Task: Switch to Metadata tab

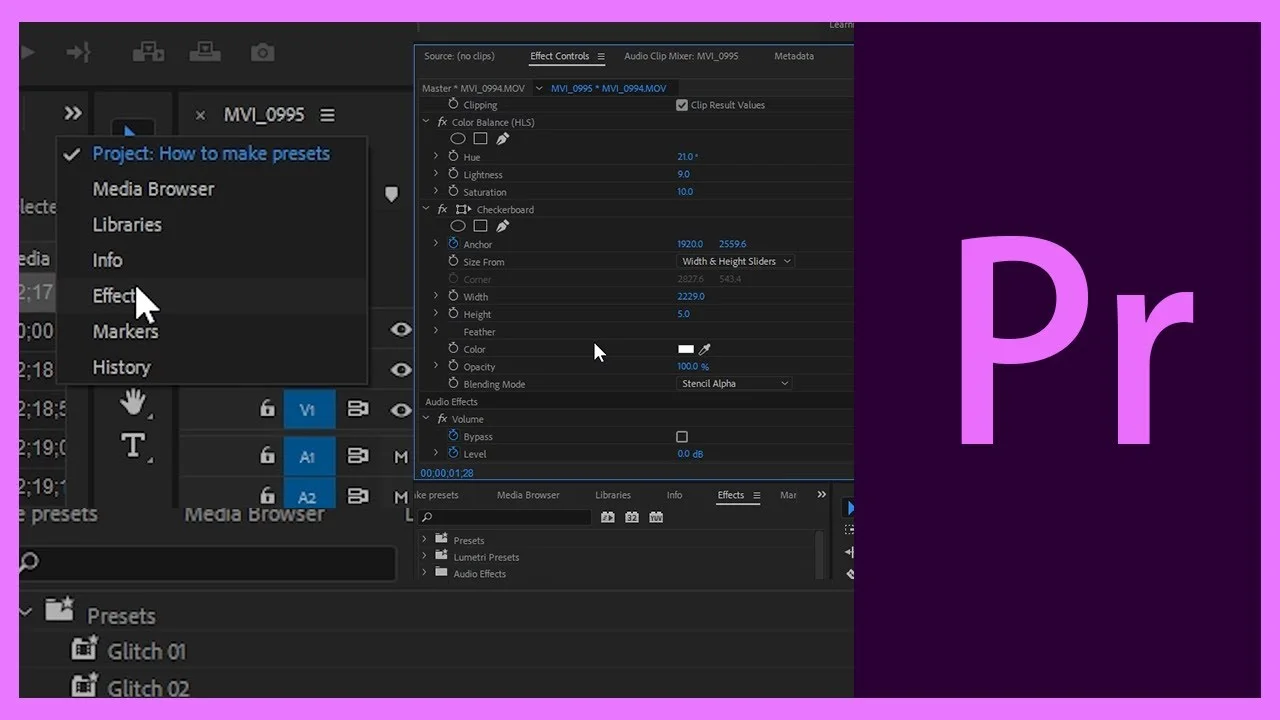Action: pyautogui.click(x=794, y=56)
